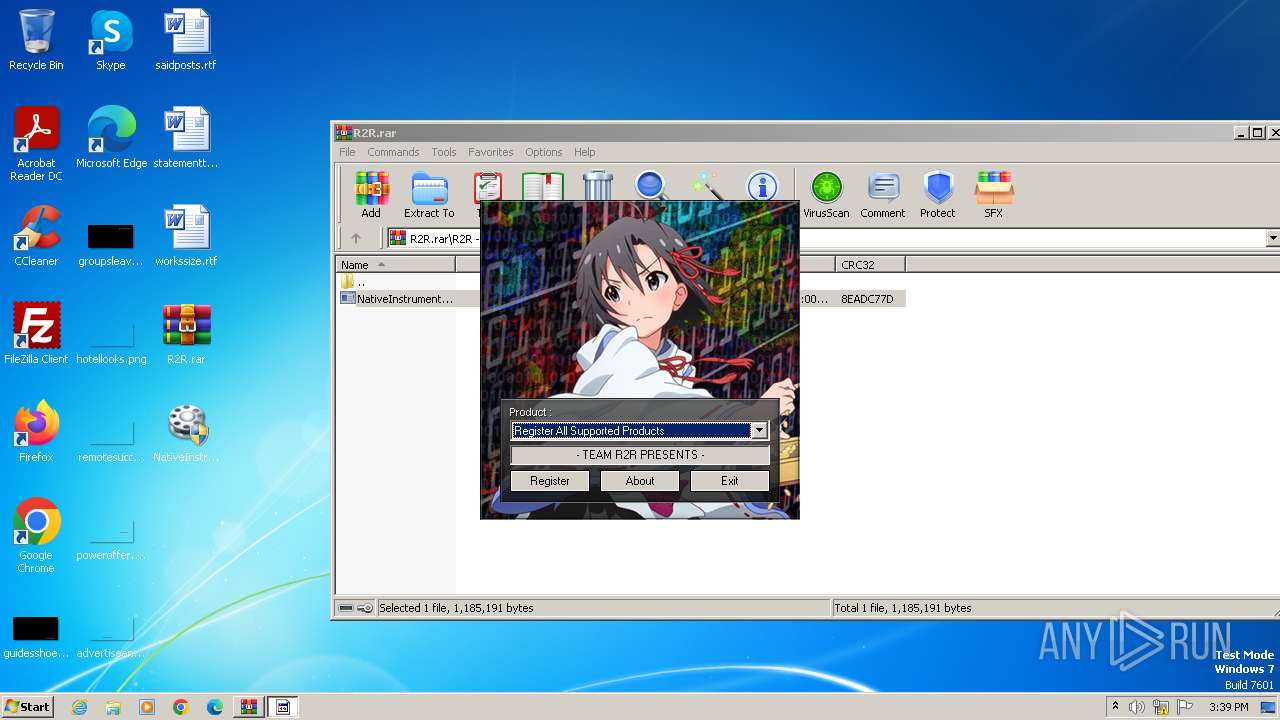Sort by the CRC32 column header
Viewport: 1280px width, 720px height.
click(x=870, y=265)
